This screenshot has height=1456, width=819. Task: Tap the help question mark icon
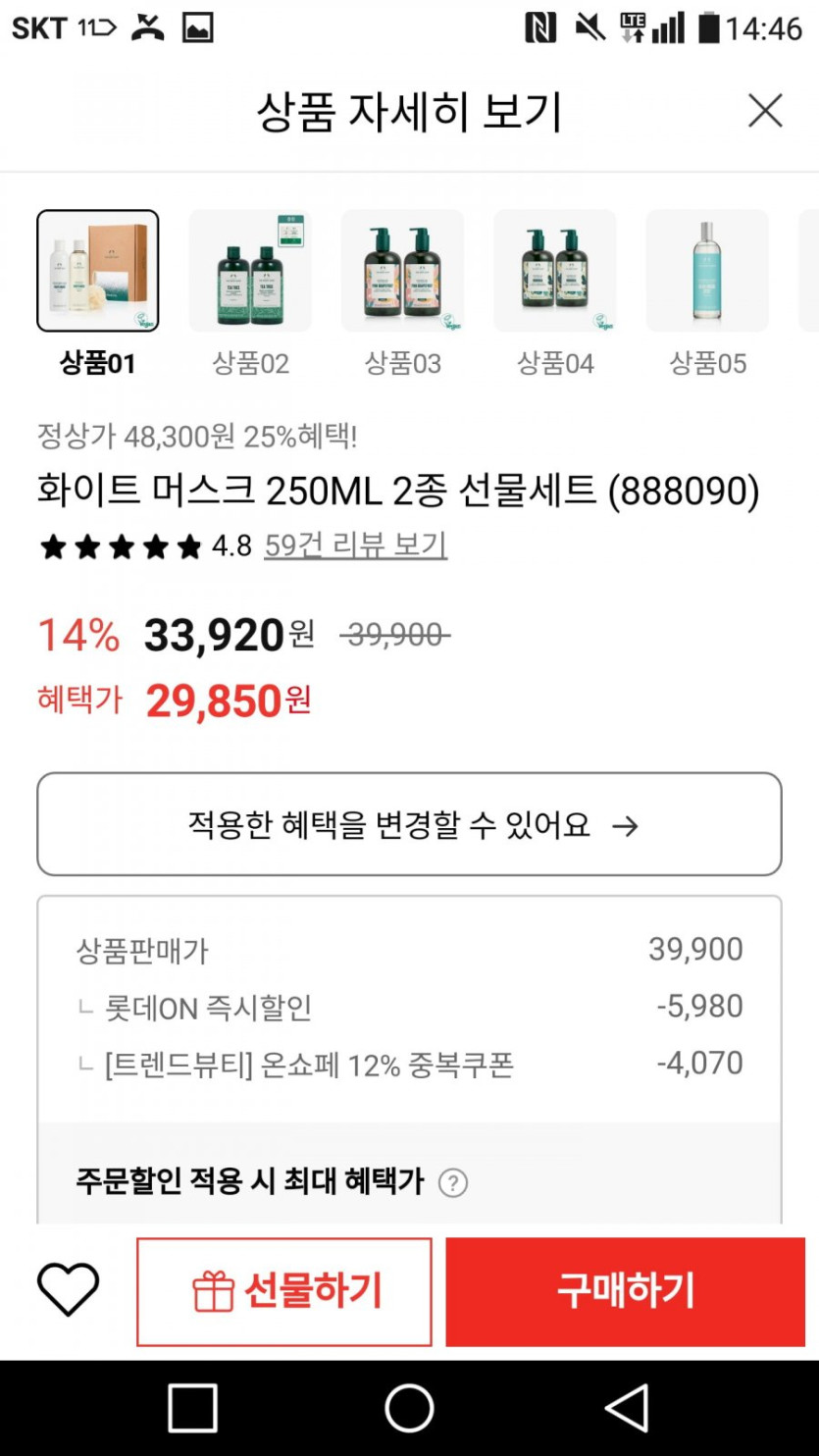[x=452, y=1182]
